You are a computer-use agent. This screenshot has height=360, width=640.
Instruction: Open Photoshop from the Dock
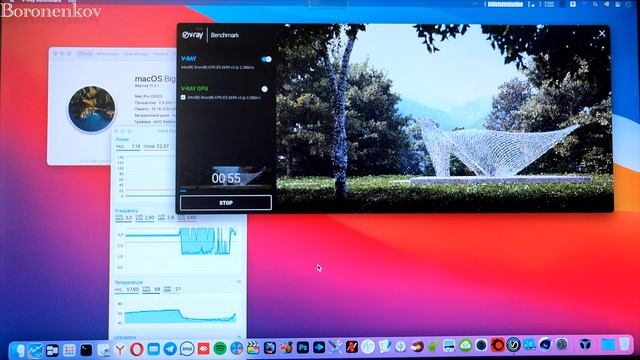(302, 347)
